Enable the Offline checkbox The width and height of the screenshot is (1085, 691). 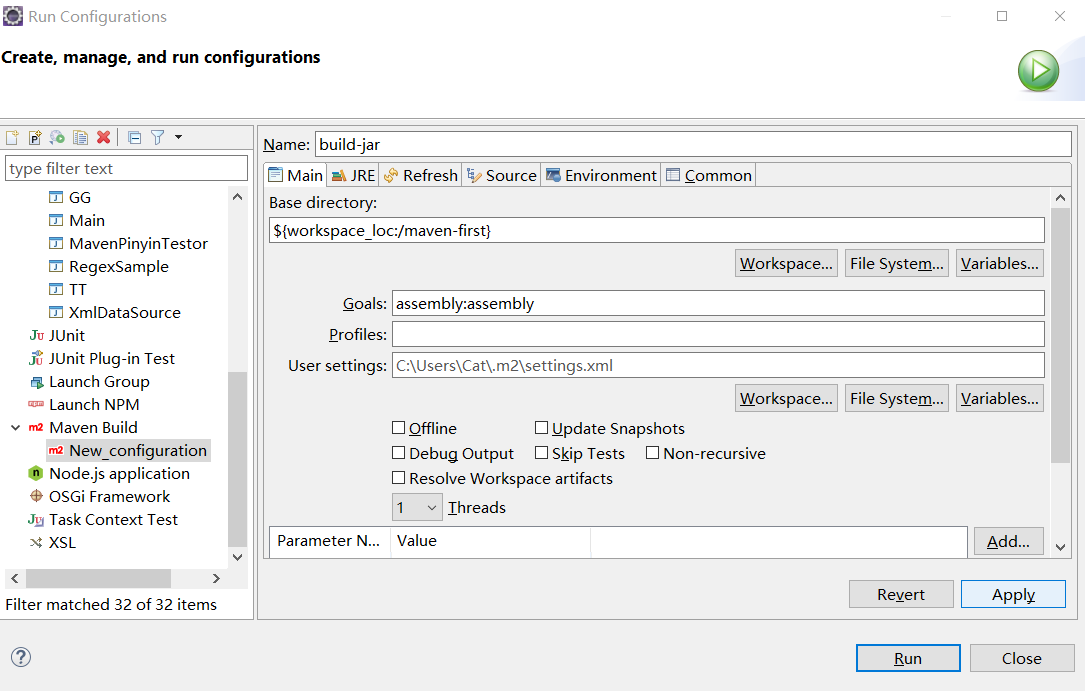coord(399,428)
